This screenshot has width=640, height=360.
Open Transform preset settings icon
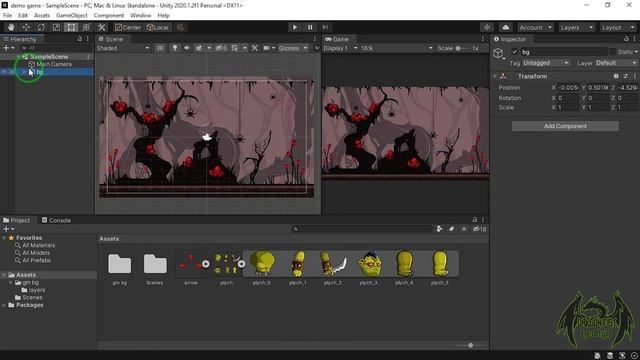(x=625, y=76)
